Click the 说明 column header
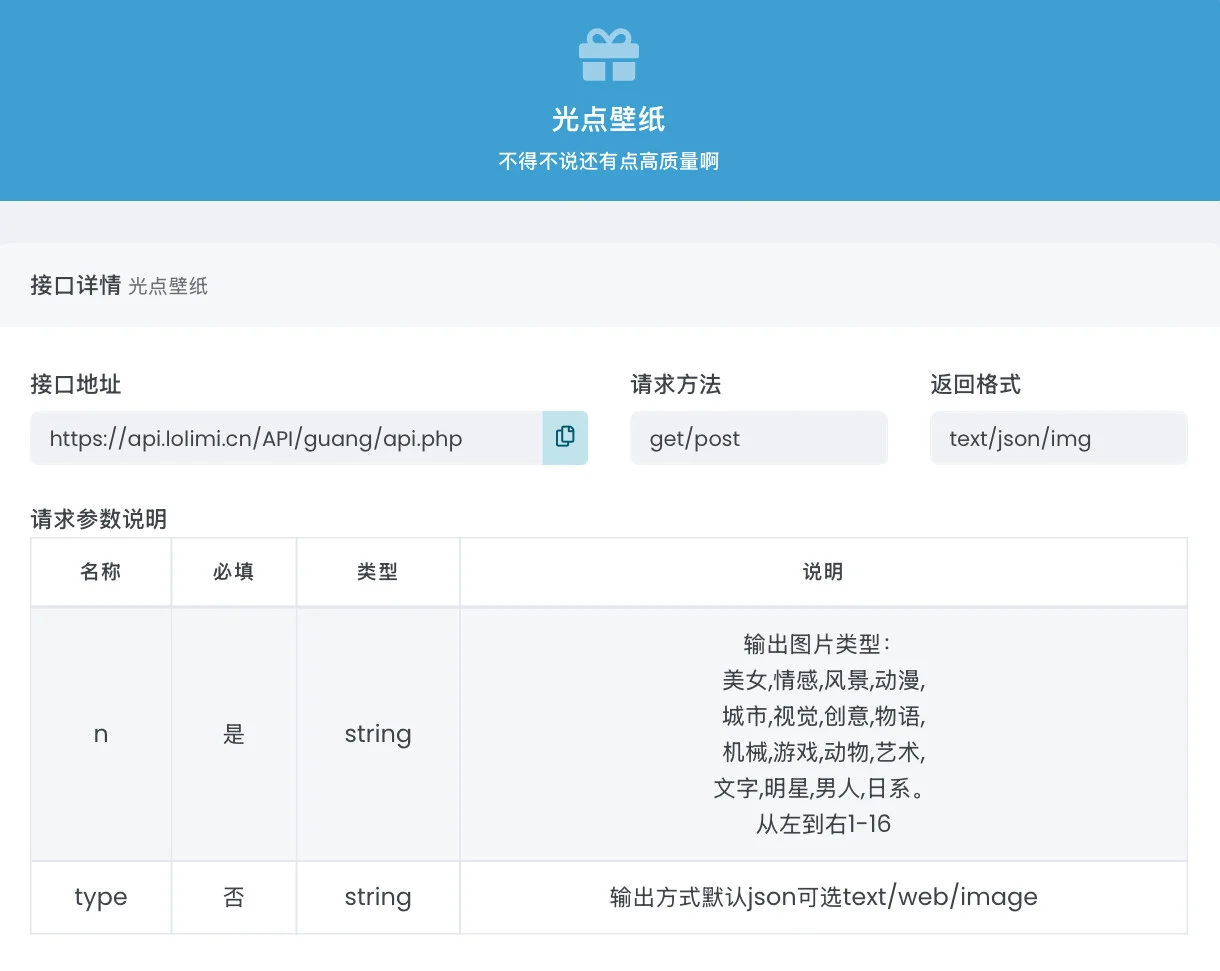This screenshot has width=1220, height=971. coord(822,571)
